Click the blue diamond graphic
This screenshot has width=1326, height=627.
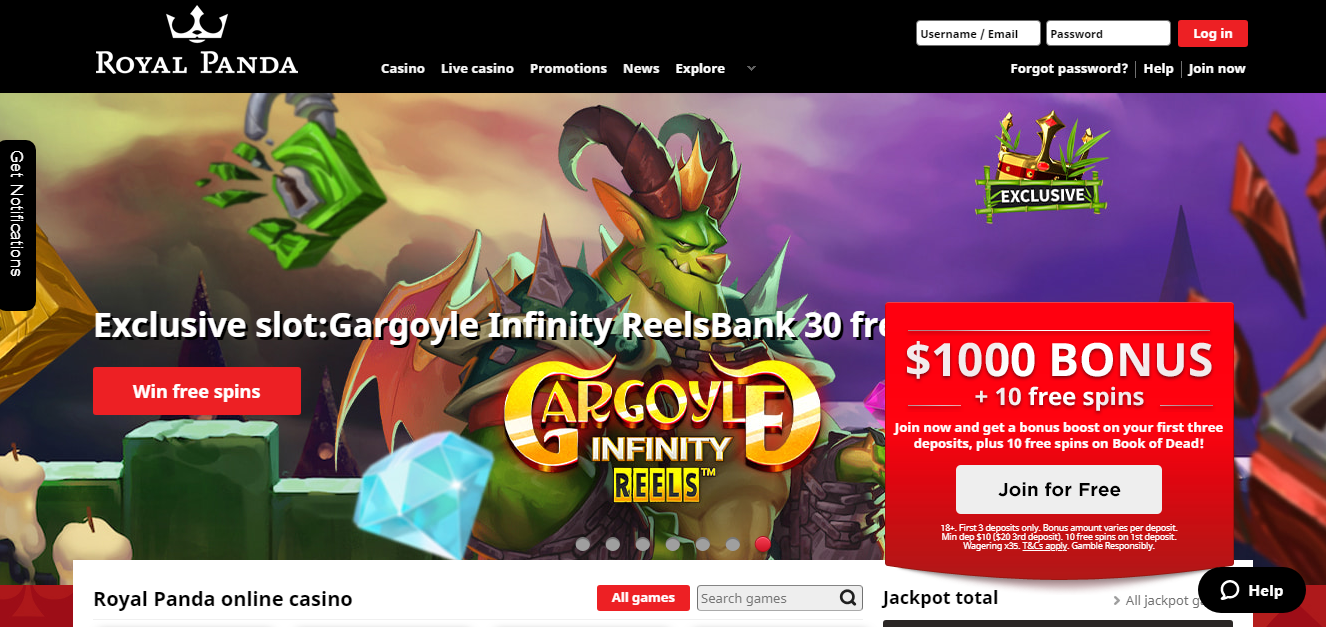click(425, 493)
